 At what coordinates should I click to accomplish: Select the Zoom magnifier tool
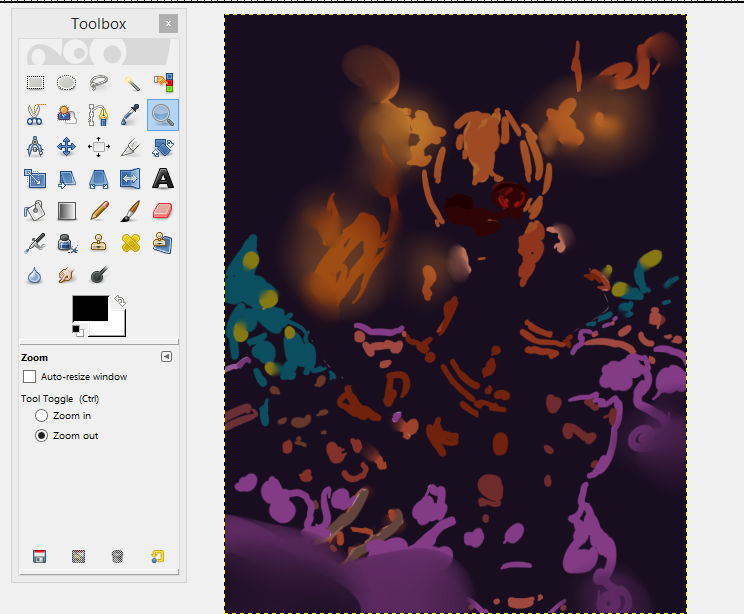tap(163, 115)
